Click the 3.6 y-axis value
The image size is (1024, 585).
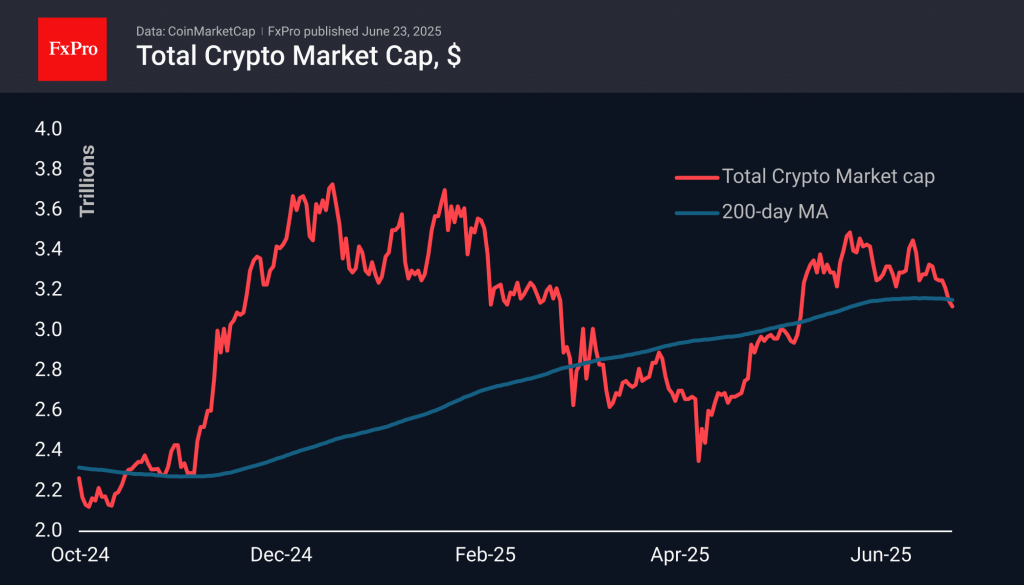tap(50, 209)
